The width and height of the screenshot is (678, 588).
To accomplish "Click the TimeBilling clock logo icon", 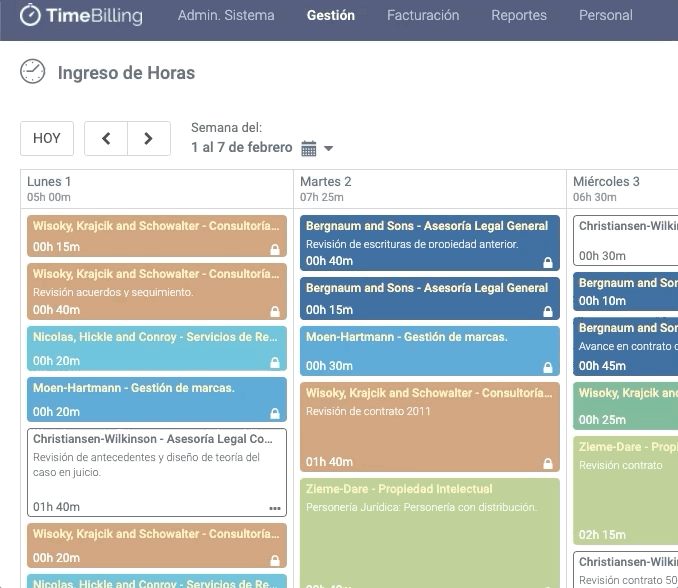I will point(31,15).
